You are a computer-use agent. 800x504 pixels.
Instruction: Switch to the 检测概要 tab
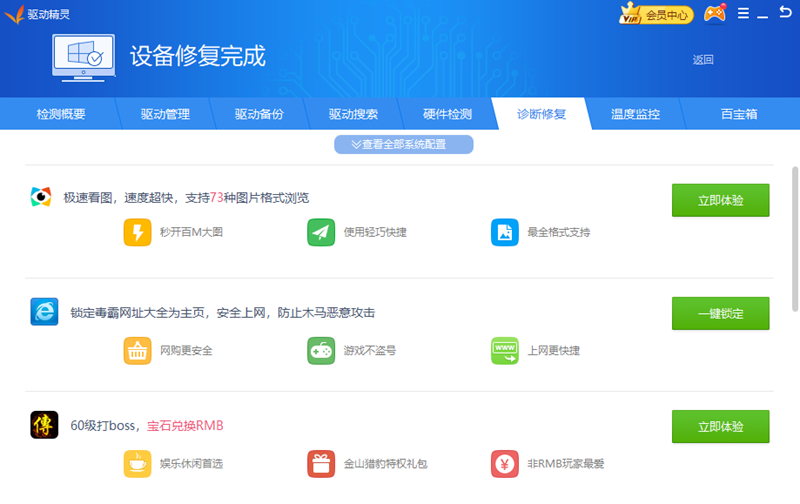click(61, 114)
